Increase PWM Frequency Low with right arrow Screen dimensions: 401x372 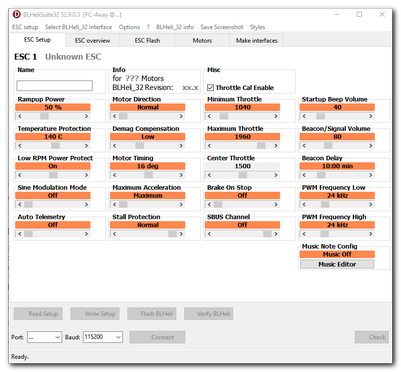371,204
